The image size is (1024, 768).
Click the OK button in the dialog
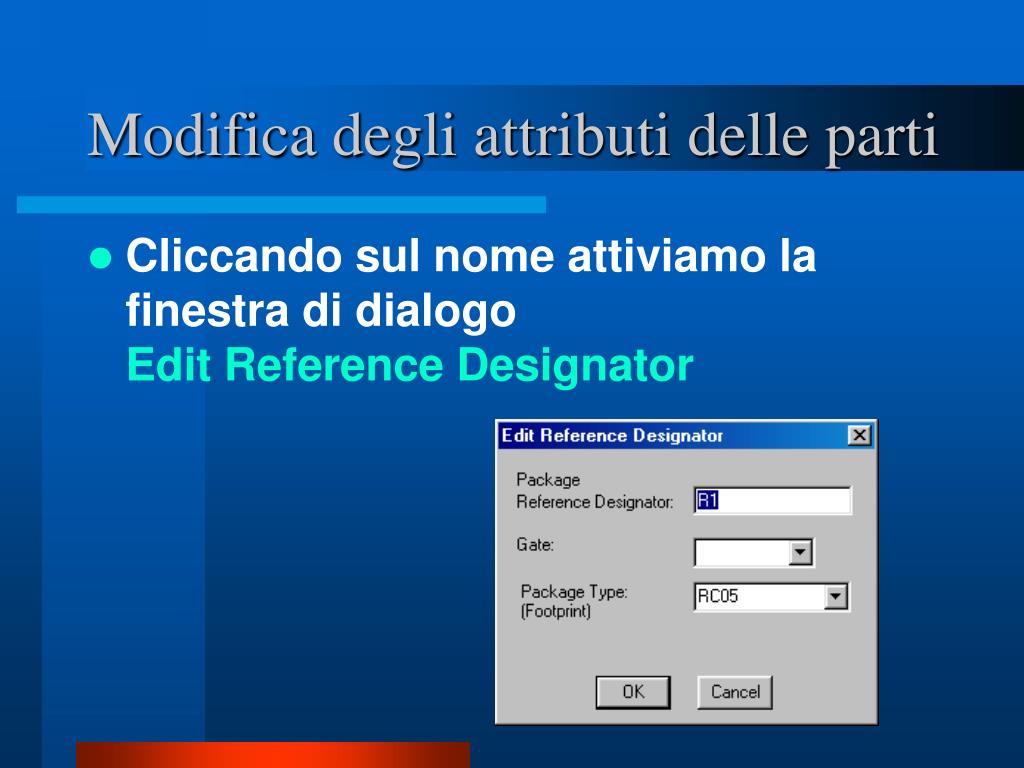pyautogui.click(x=633, y=692)
